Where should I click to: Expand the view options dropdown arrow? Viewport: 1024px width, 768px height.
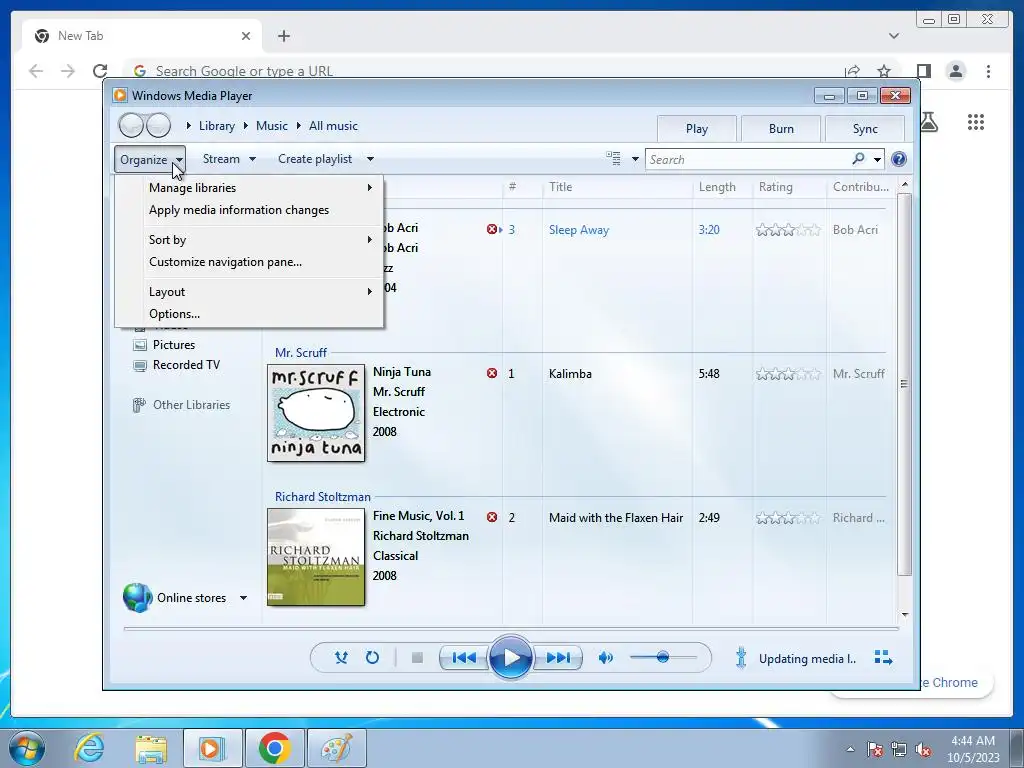pos(635,159)
